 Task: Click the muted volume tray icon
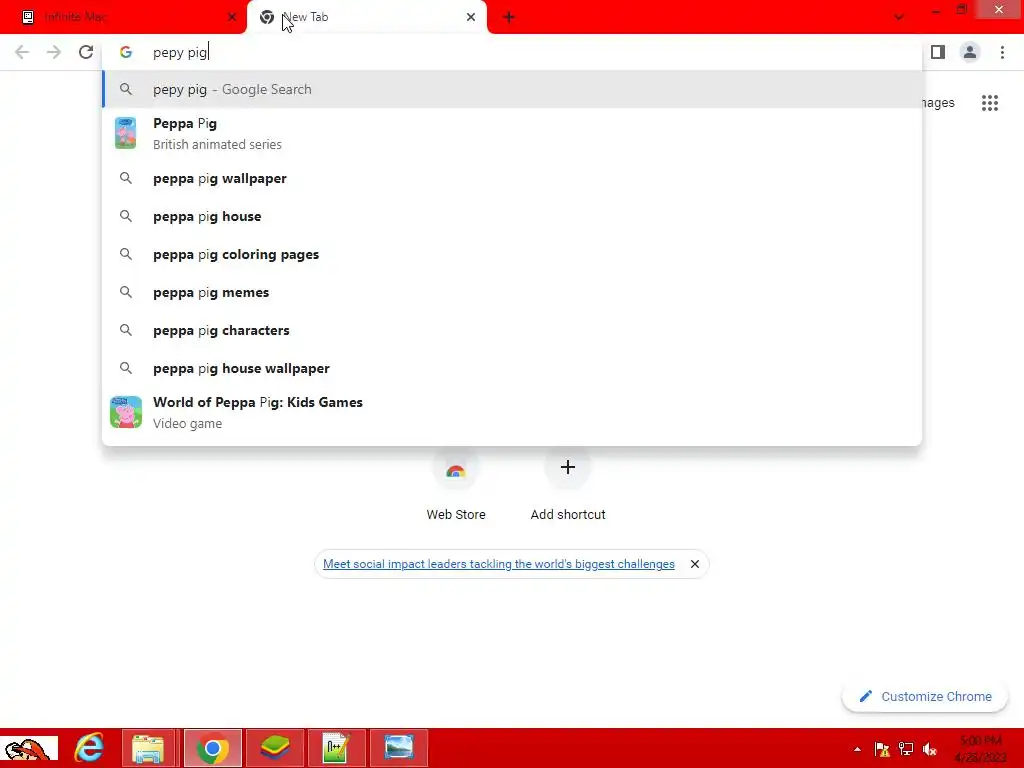pos(930,749)
